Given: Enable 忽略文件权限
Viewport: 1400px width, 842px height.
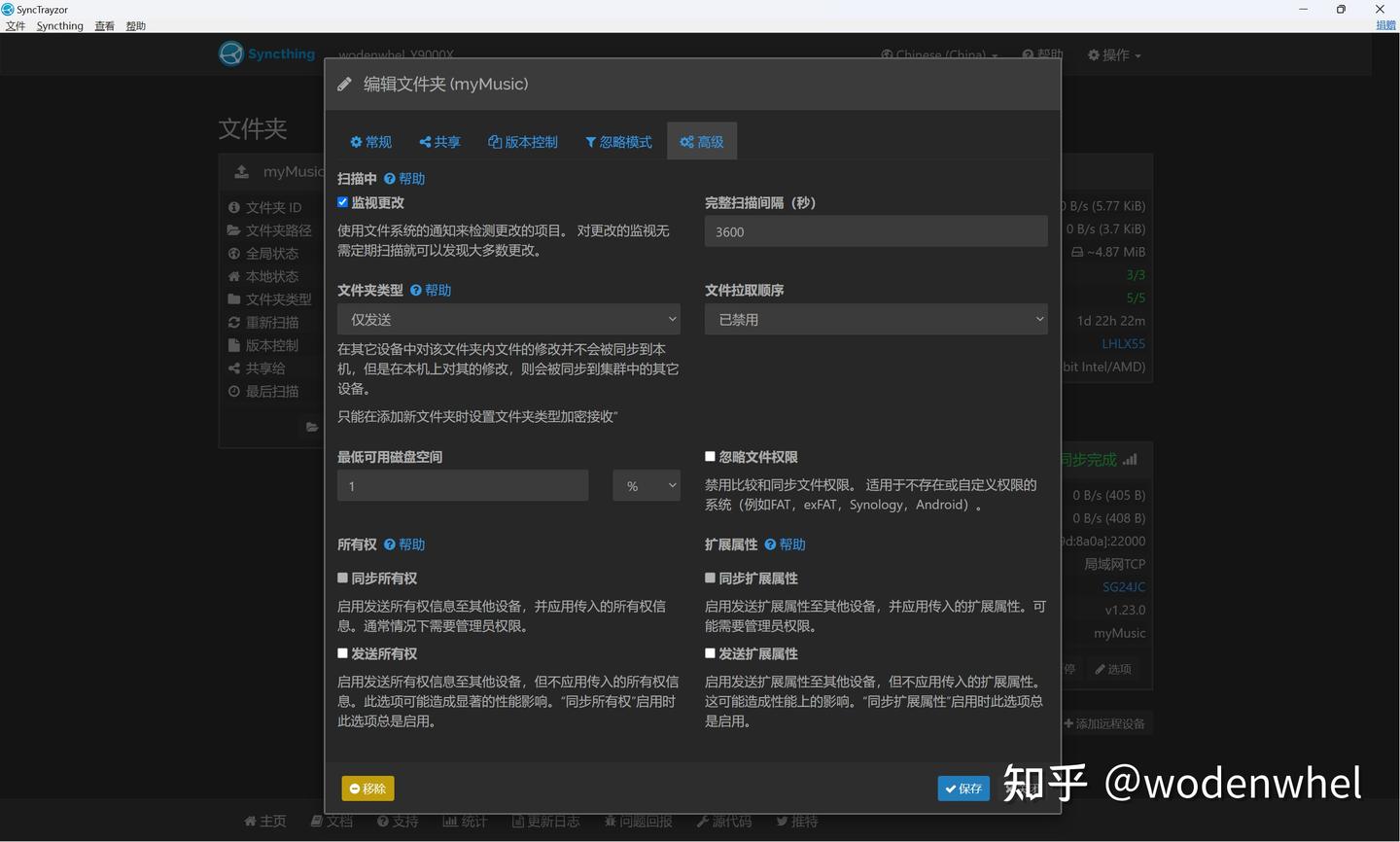Looking at the screenshot, I should 710,456.
